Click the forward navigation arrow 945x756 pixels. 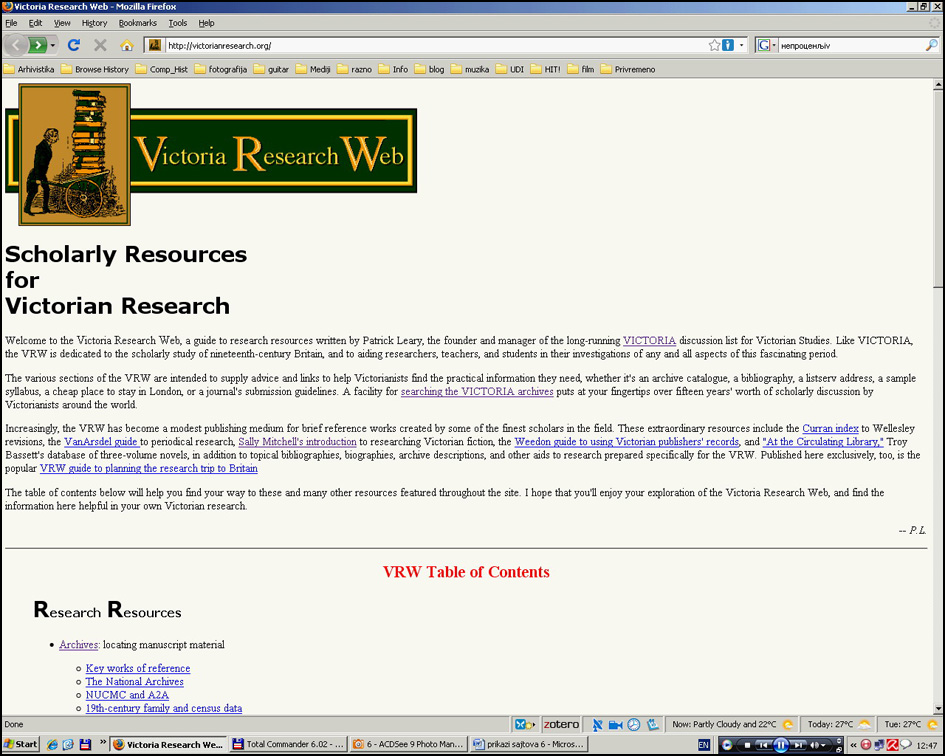37,45
